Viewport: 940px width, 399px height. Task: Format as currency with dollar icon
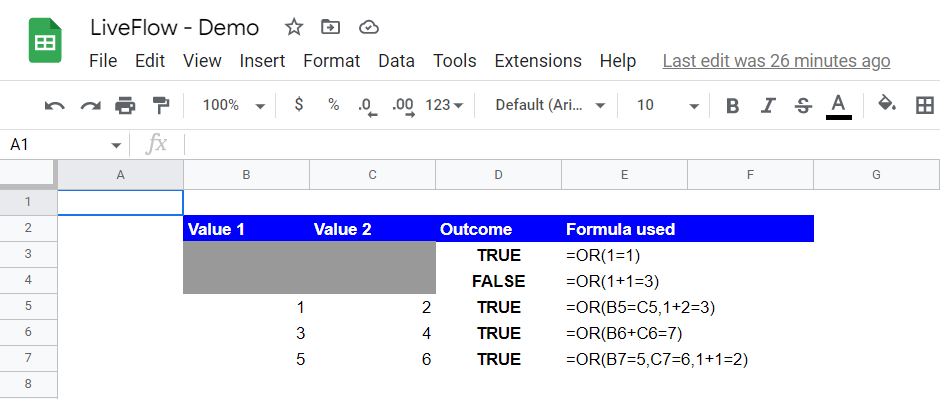pyautogui.click(x=299, y=105)
